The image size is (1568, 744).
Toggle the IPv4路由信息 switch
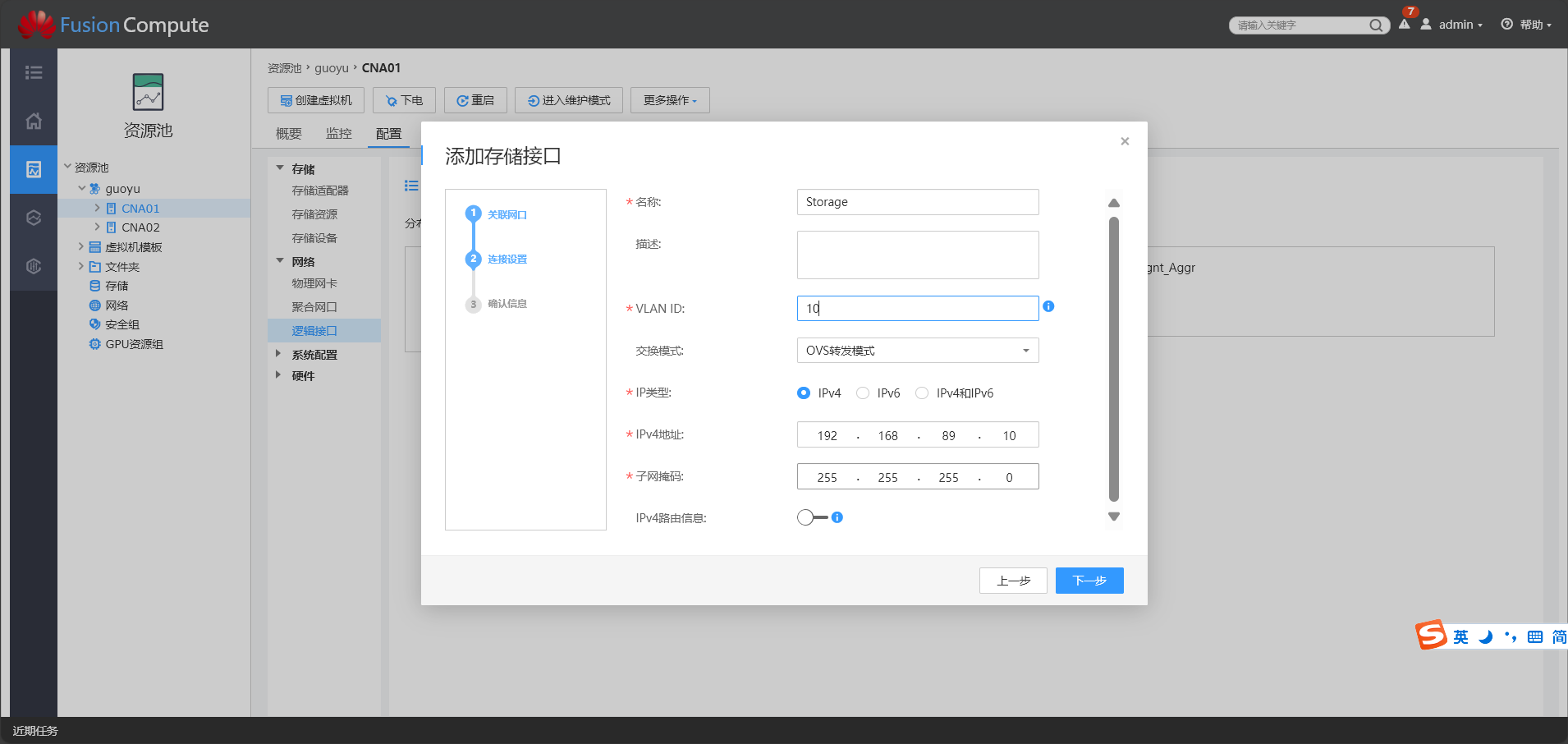[x=812, y=517]
